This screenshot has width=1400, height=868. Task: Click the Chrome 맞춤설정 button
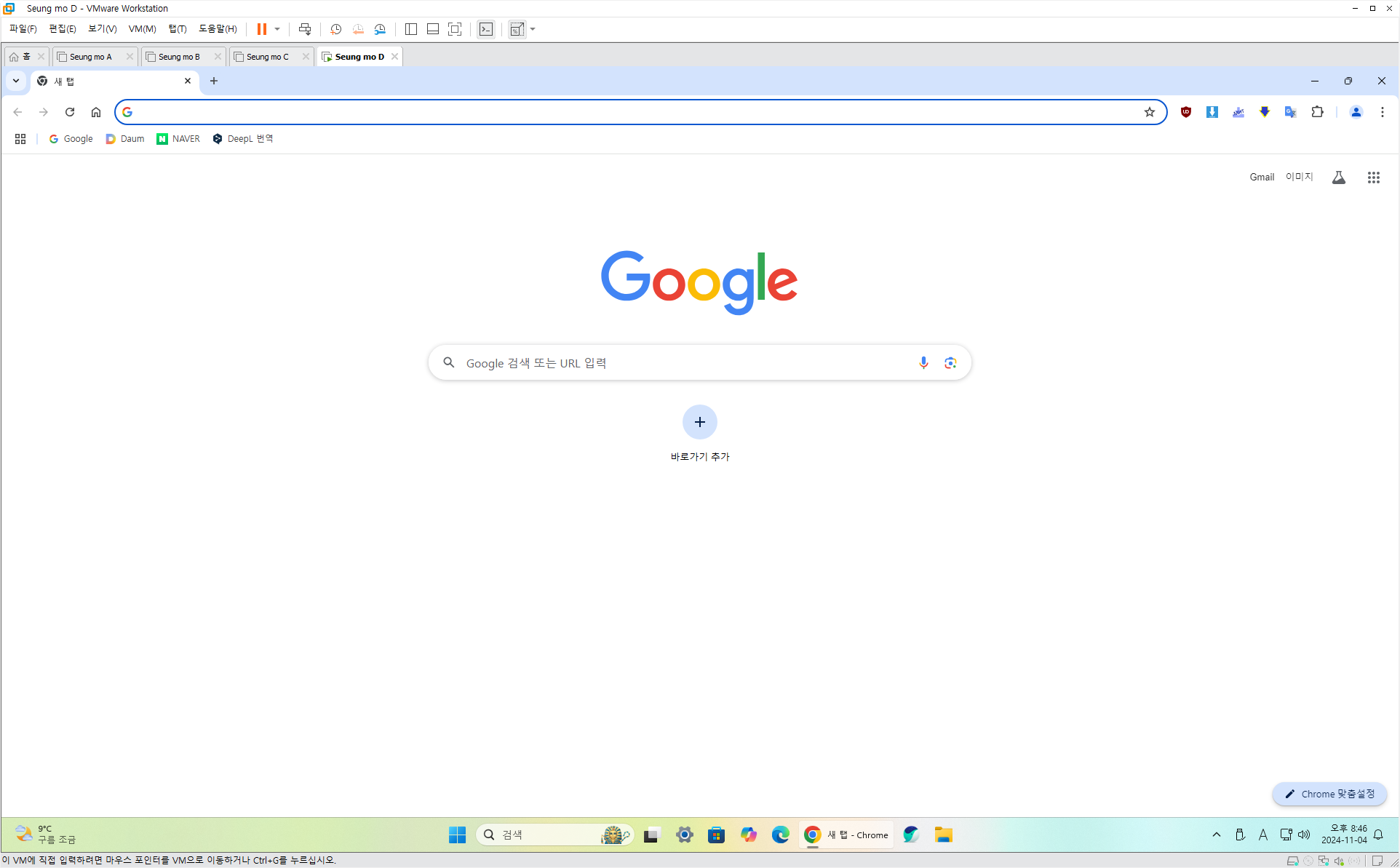pyautogui.click(x=1329, y=794)
